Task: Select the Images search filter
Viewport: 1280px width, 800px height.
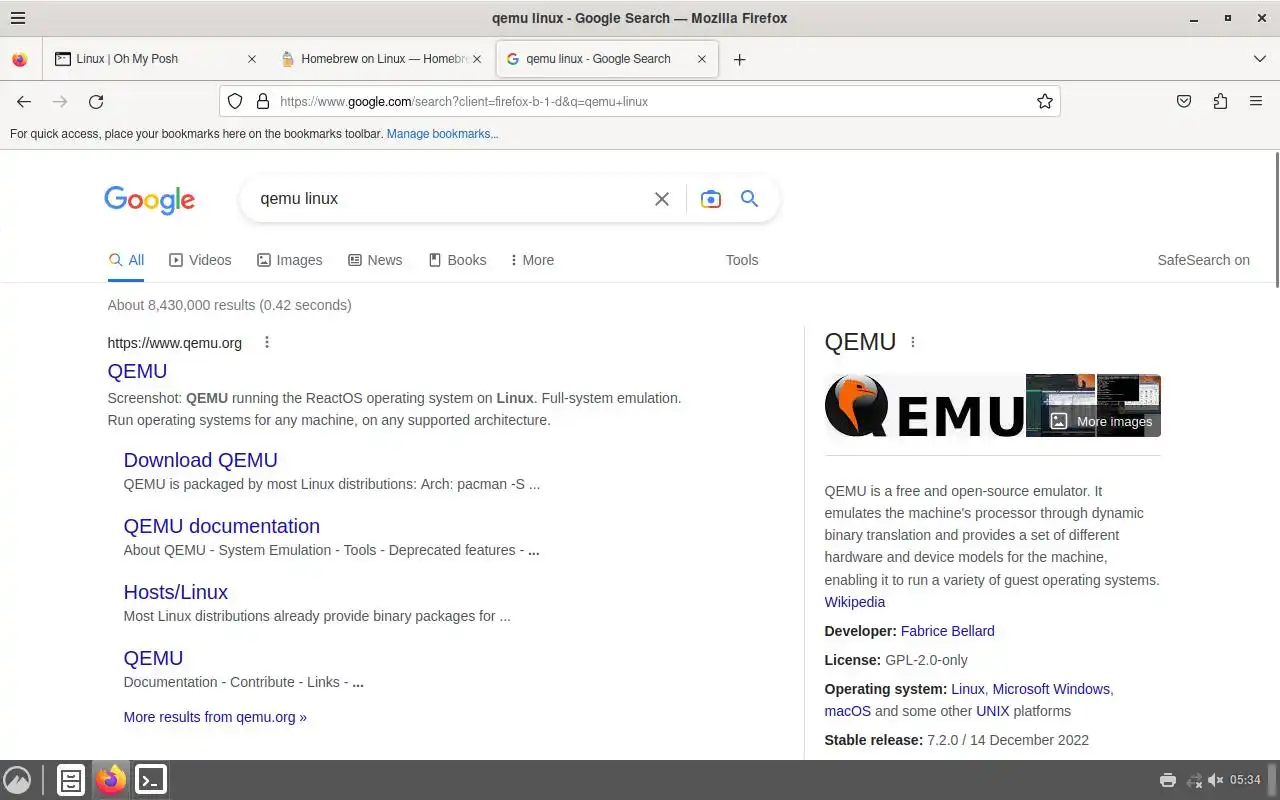Action: (290, 260)
